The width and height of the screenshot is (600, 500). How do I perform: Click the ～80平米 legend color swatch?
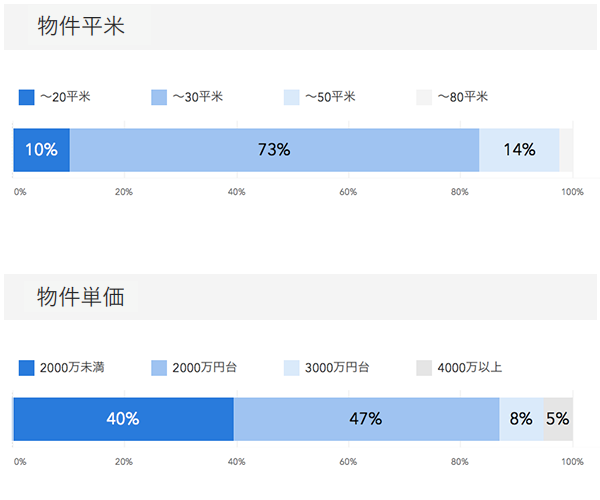[x=424, y=97]
